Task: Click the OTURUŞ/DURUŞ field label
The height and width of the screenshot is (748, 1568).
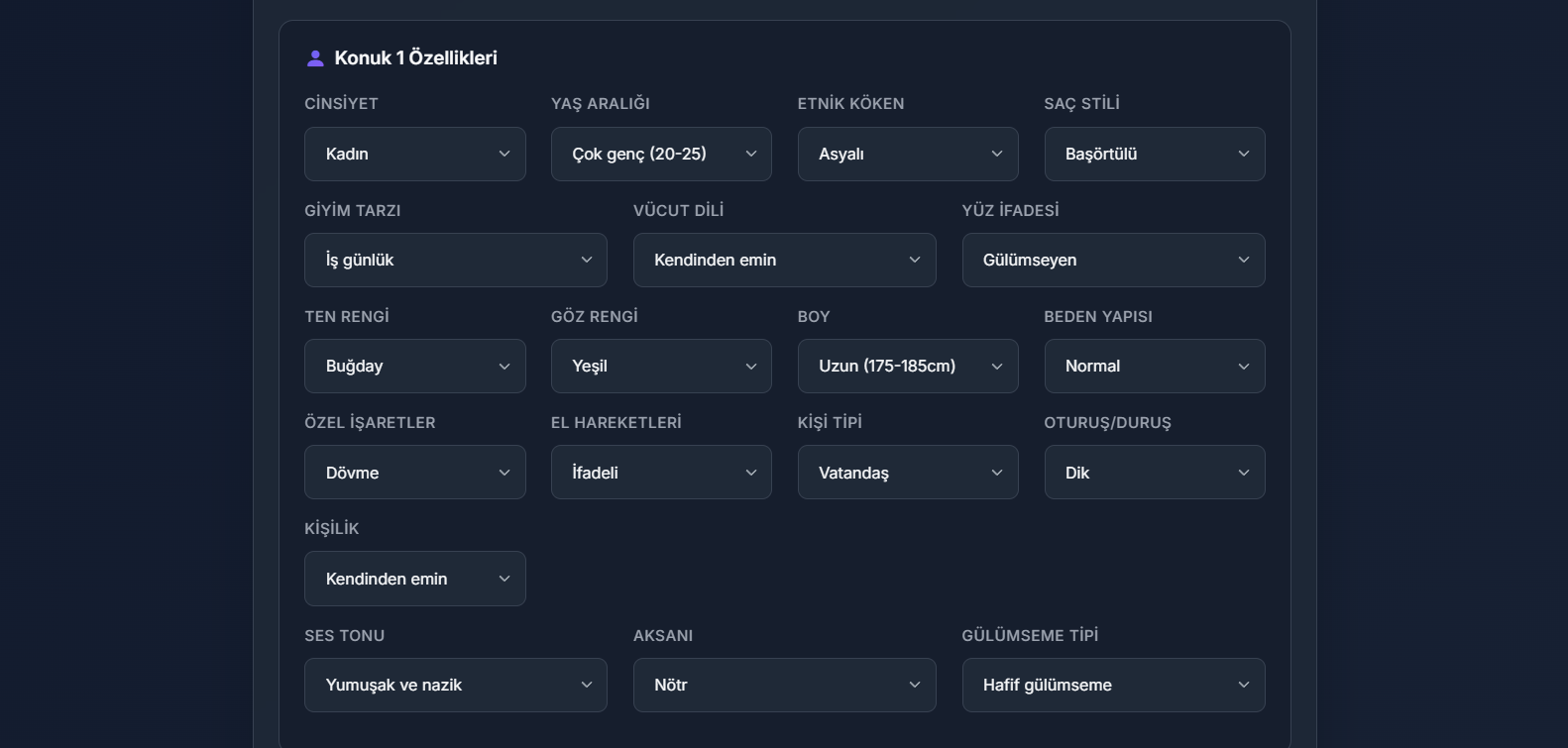Action: (x=1107, y=422)
